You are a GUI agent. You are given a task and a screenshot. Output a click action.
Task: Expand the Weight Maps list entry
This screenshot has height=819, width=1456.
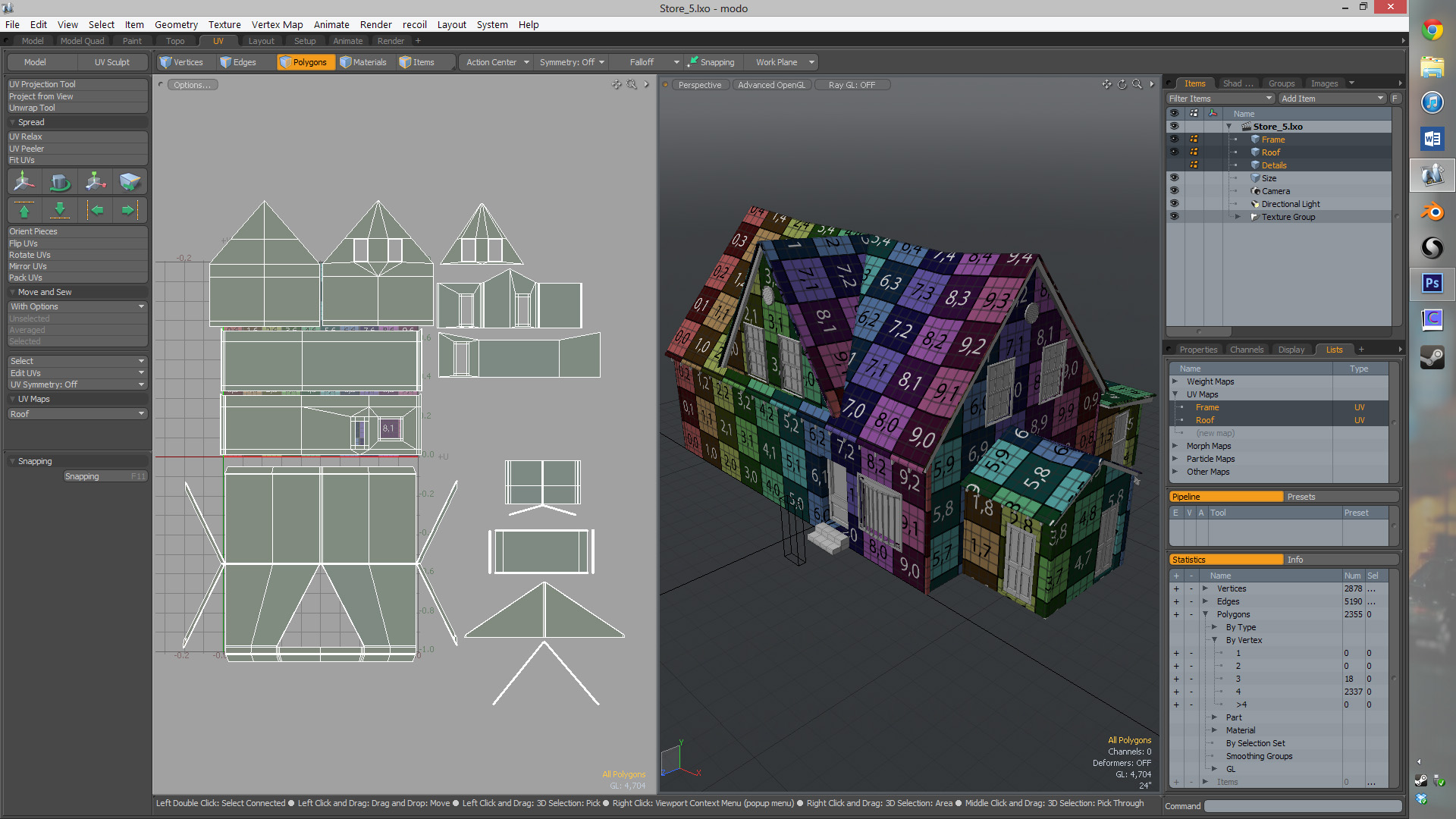(x=1175, y=381)
